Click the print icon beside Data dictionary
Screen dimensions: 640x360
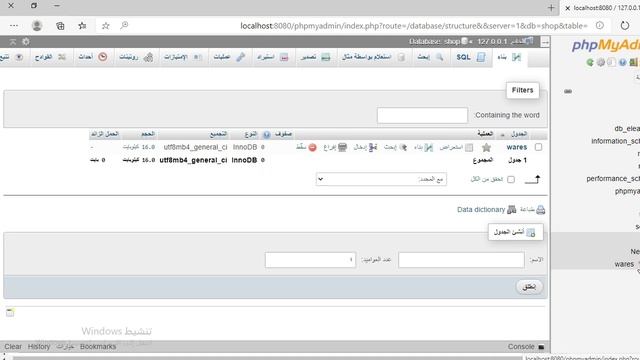tap(541, 210)
